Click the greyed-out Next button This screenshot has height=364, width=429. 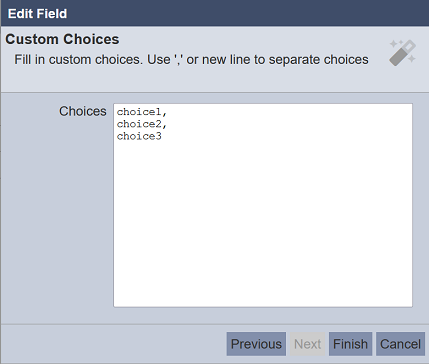coord(307,344)
